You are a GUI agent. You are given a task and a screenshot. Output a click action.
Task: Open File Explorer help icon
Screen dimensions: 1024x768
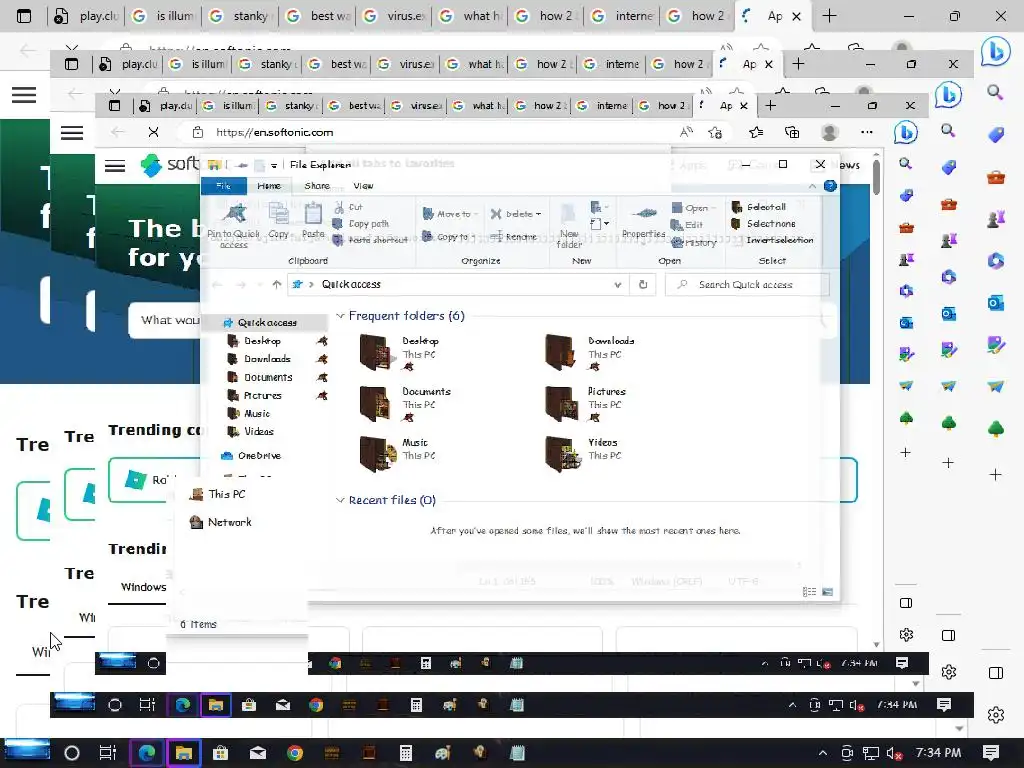(x=830, y=186)
